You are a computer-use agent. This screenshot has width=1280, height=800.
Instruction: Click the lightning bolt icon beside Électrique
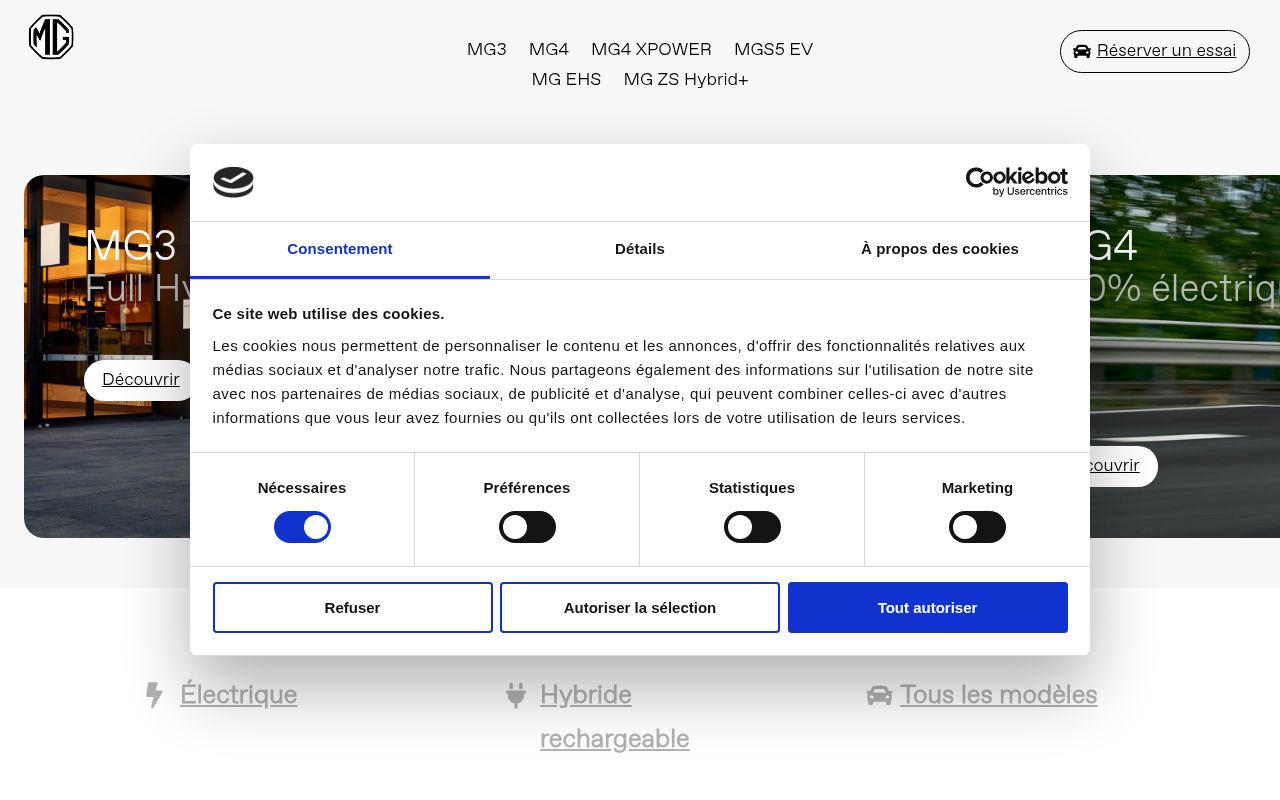tap(154, 695)
